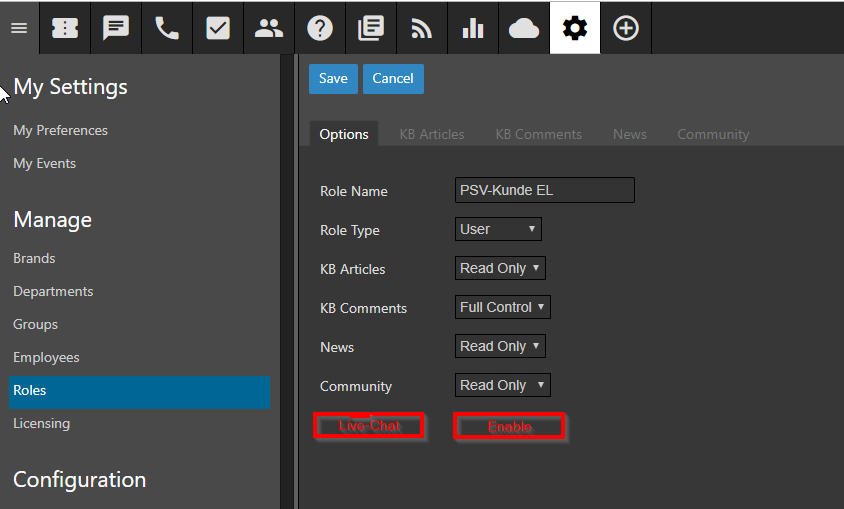Image resolution: width=844 pixels, height=509 pixels.
Task: Switch to the KB Articles tab
Action: (432, 134)
